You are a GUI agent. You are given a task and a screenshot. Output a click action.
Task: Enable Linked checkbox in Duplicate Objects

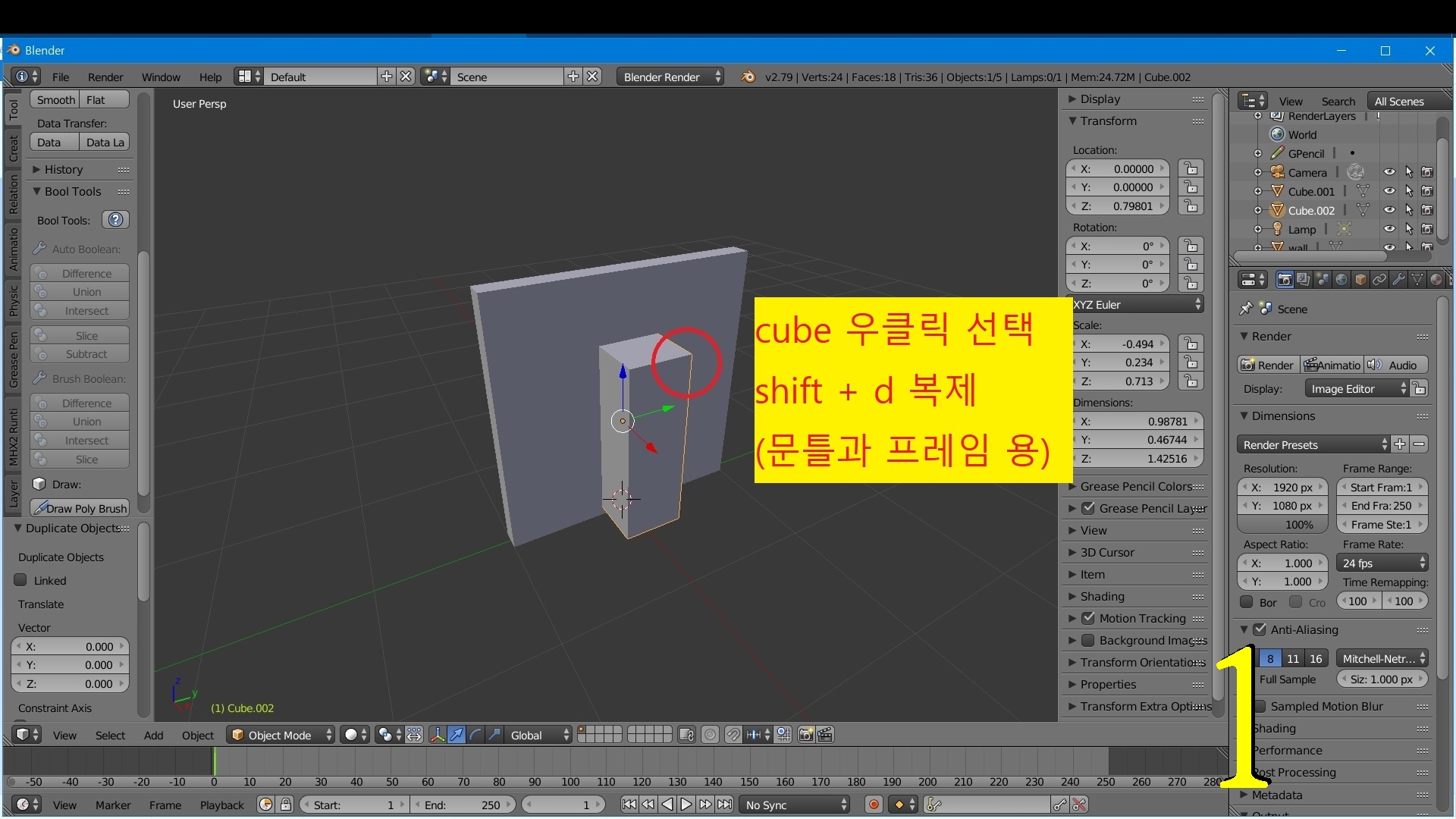[20, 580]
